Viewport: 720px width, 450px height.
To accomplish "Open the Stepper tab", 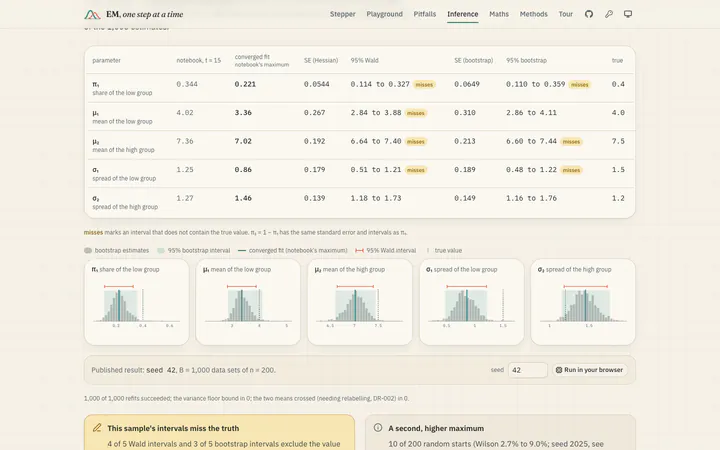I will (x=343, y=14).
